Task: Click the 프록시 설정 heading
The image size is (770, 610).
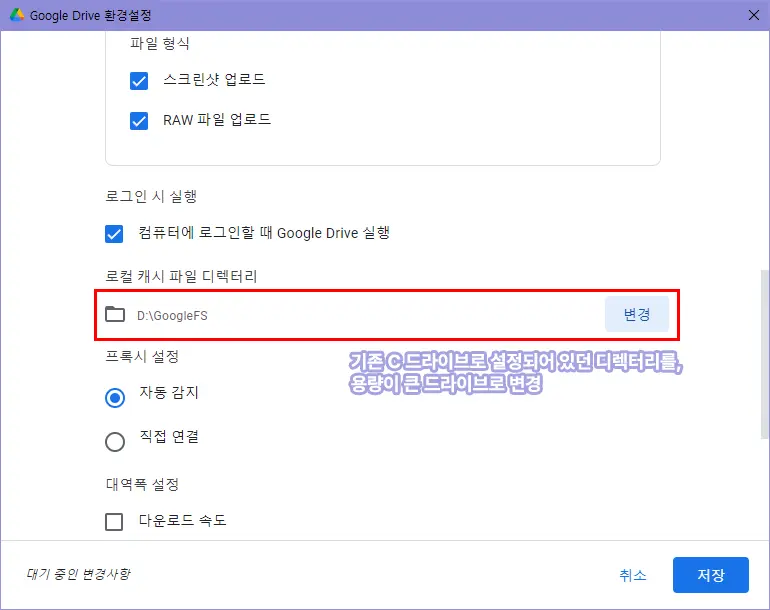Action: coord(142,356)
